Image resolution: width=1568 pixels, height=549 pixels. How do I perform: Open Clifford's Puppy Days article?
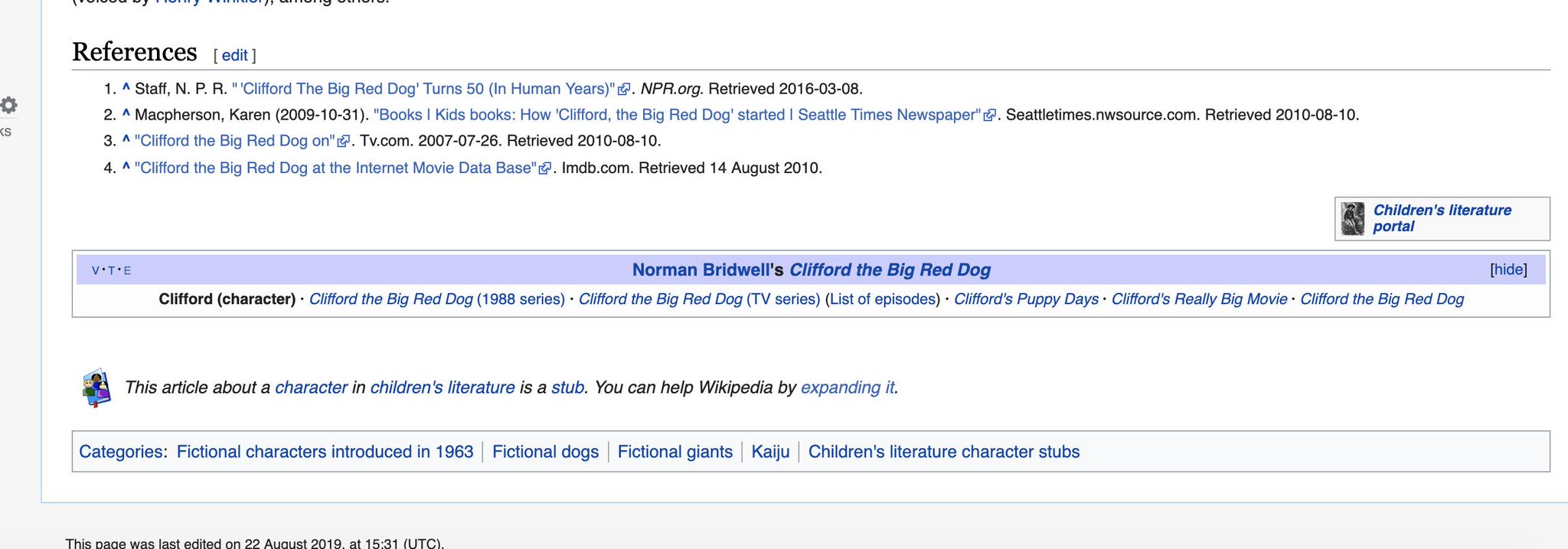[1026, 299]
